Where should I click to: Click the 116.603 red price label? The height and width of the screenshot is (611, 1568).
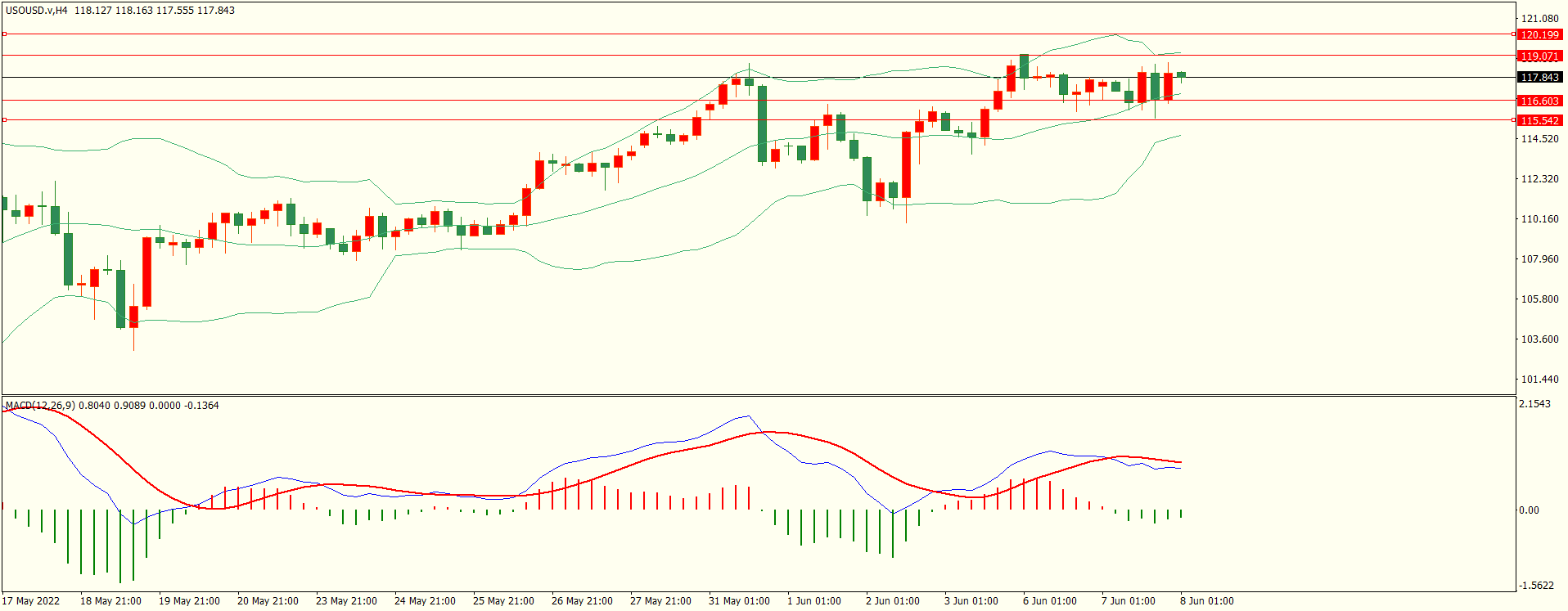(x=1539, y=101)
